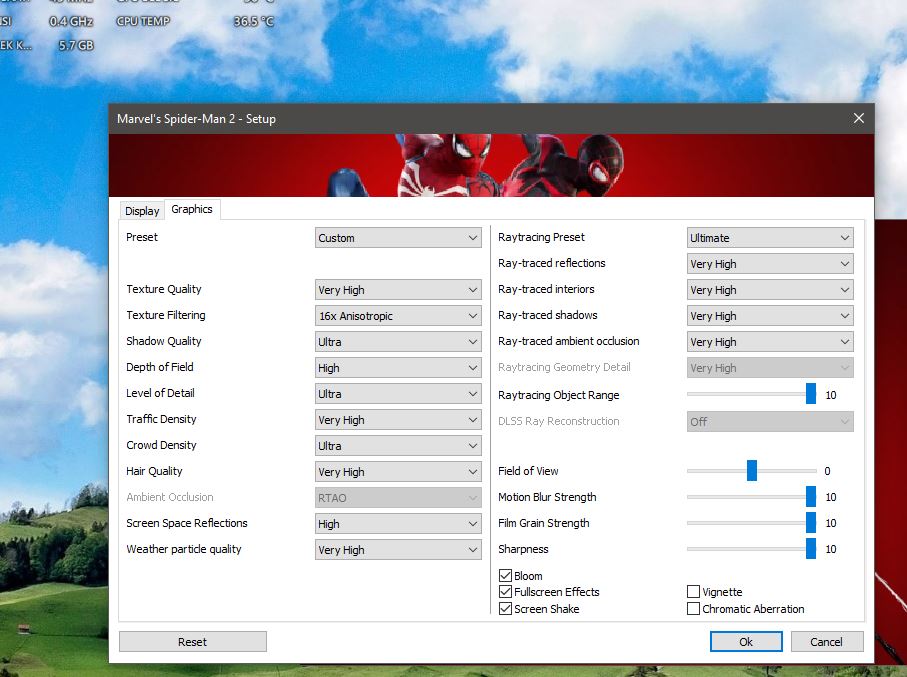
Task: Close the Spider-Man 2 Setup dialog
Action: click(858, 118)
